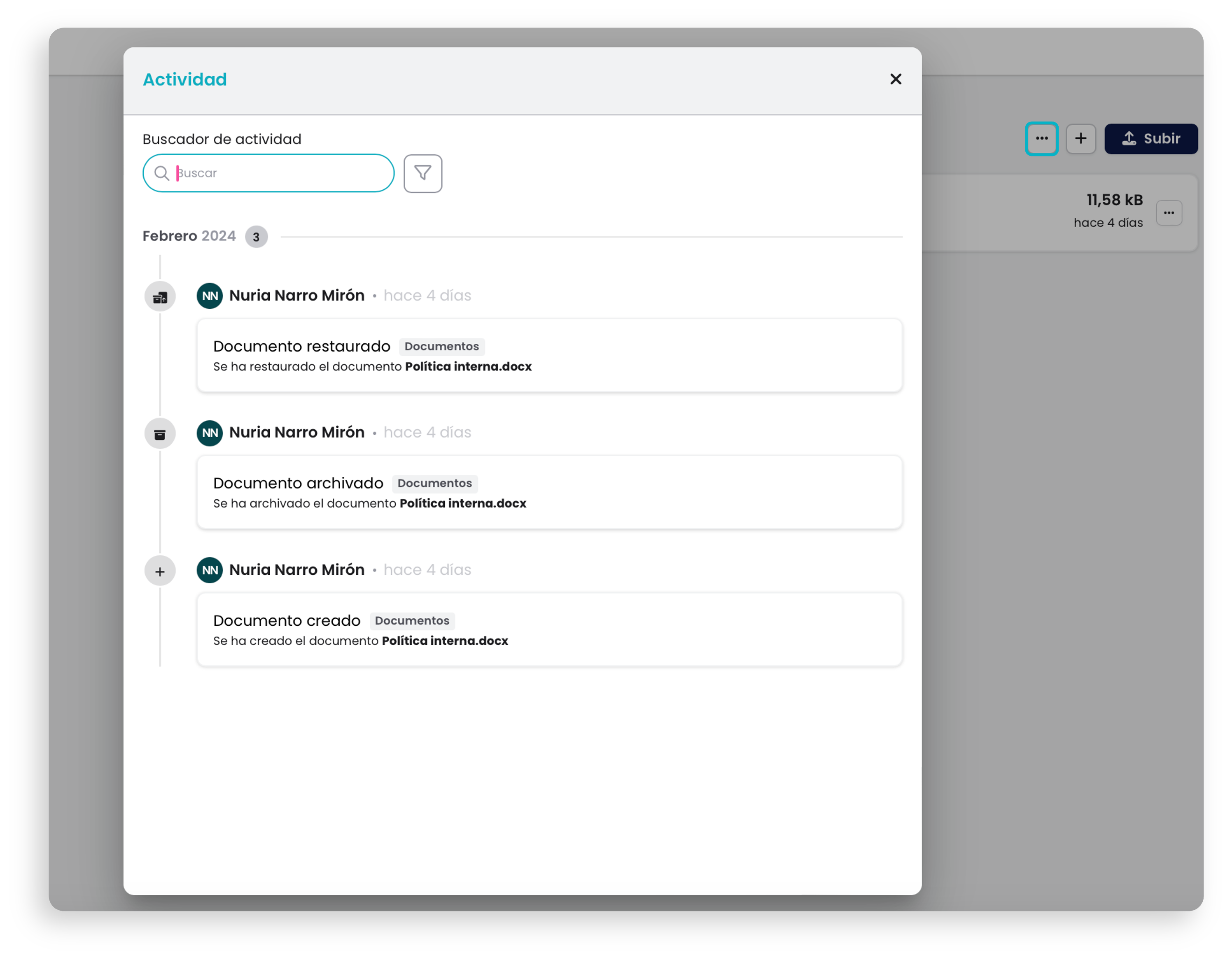Click the Buscar search field

click(268, 173)
